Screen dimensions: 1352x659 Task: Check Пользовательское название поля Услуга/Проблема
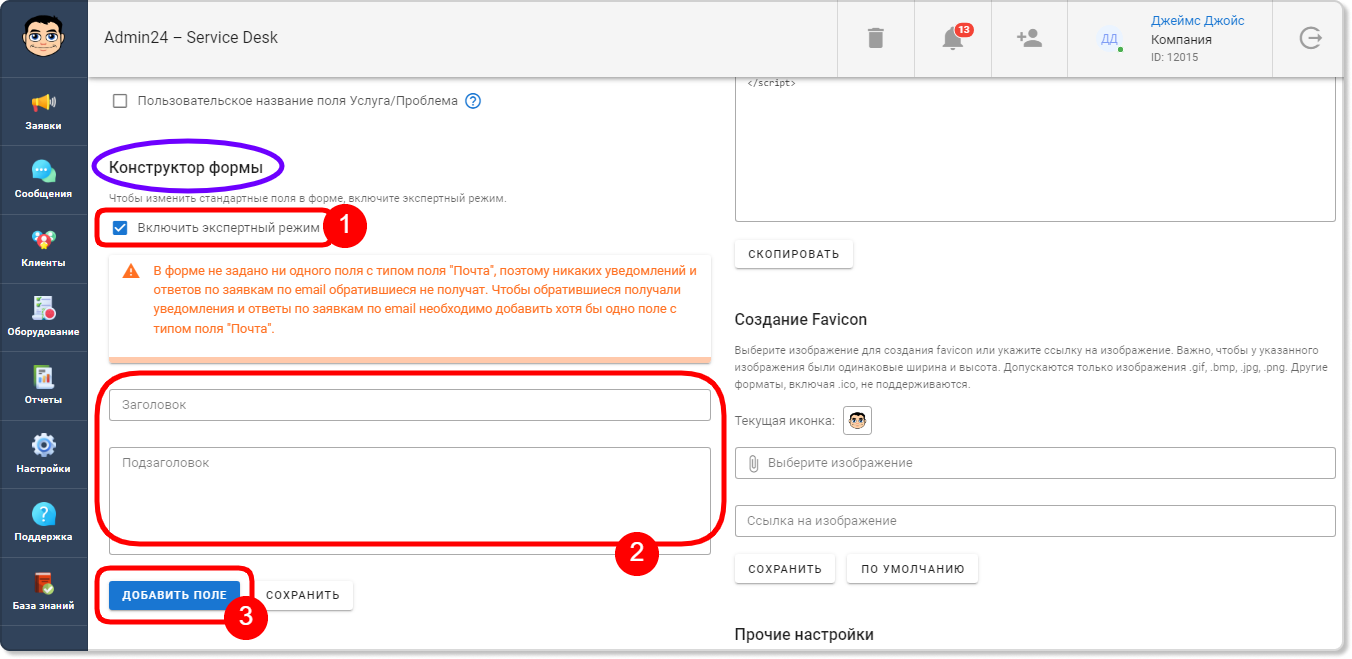[120, 101]
